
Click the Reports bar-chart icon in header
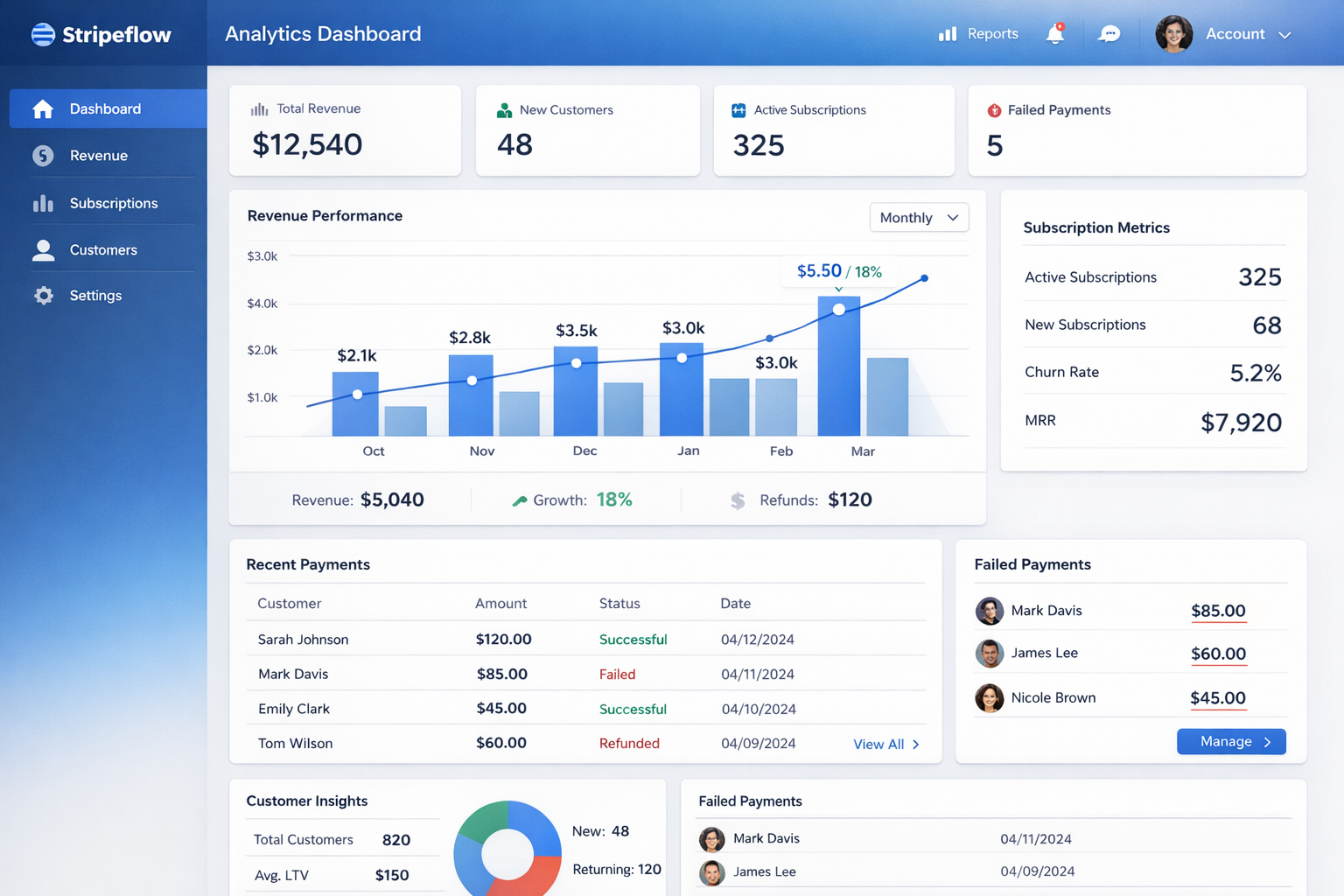(x=948, y=33)
